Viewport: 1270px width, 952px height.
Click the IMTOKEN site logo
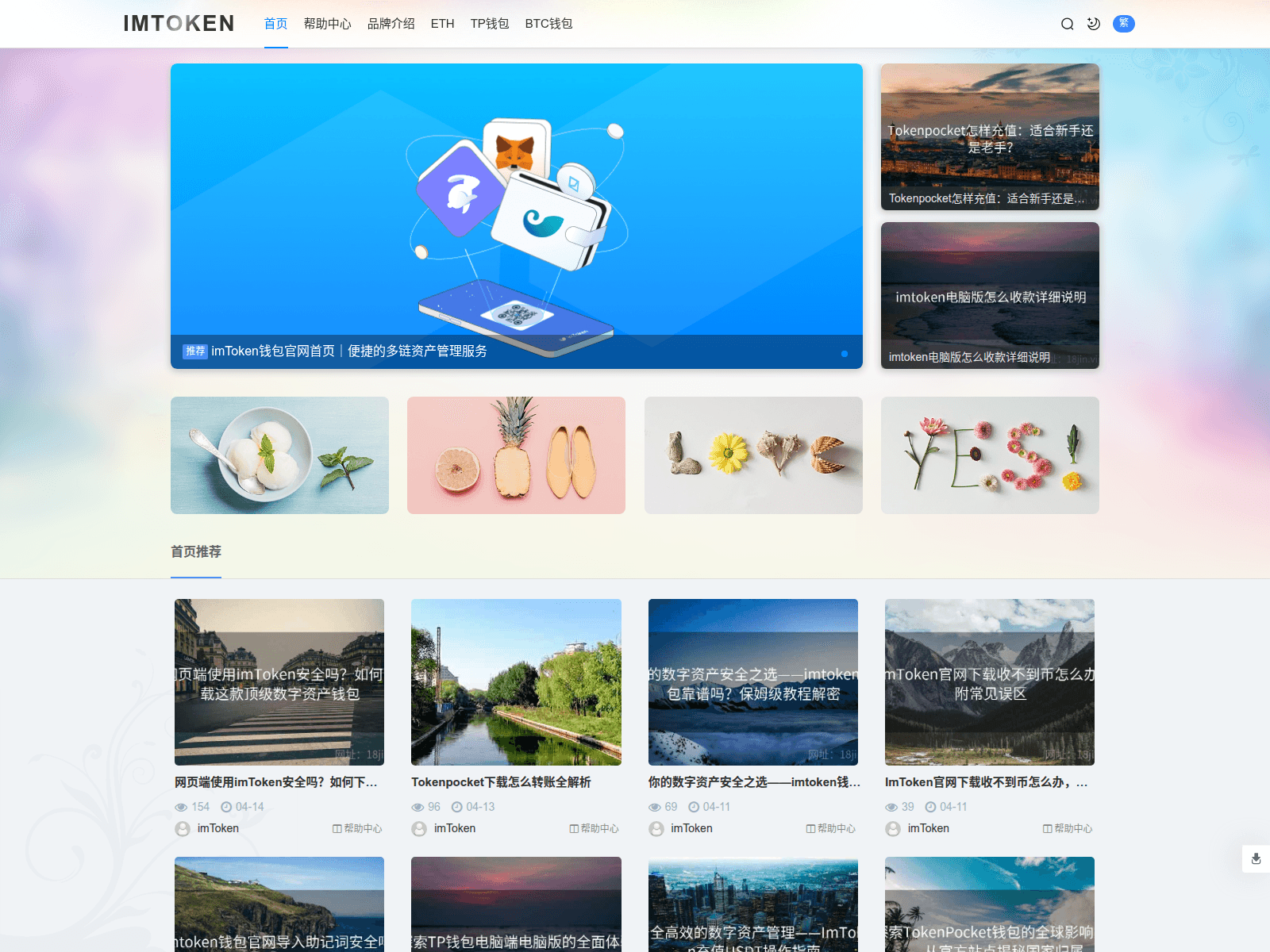[x=179, y=24]
